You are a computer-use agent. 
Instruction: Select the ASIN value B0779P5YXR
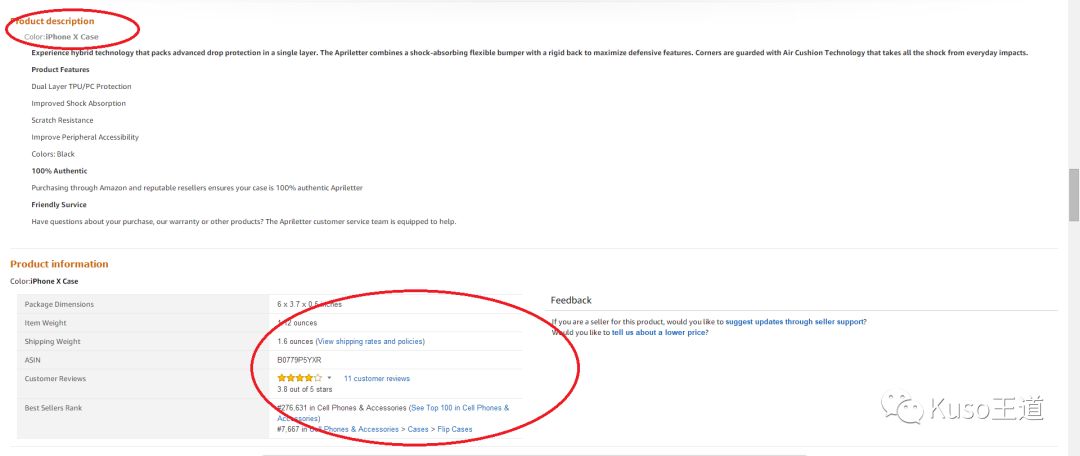point(300,359)
